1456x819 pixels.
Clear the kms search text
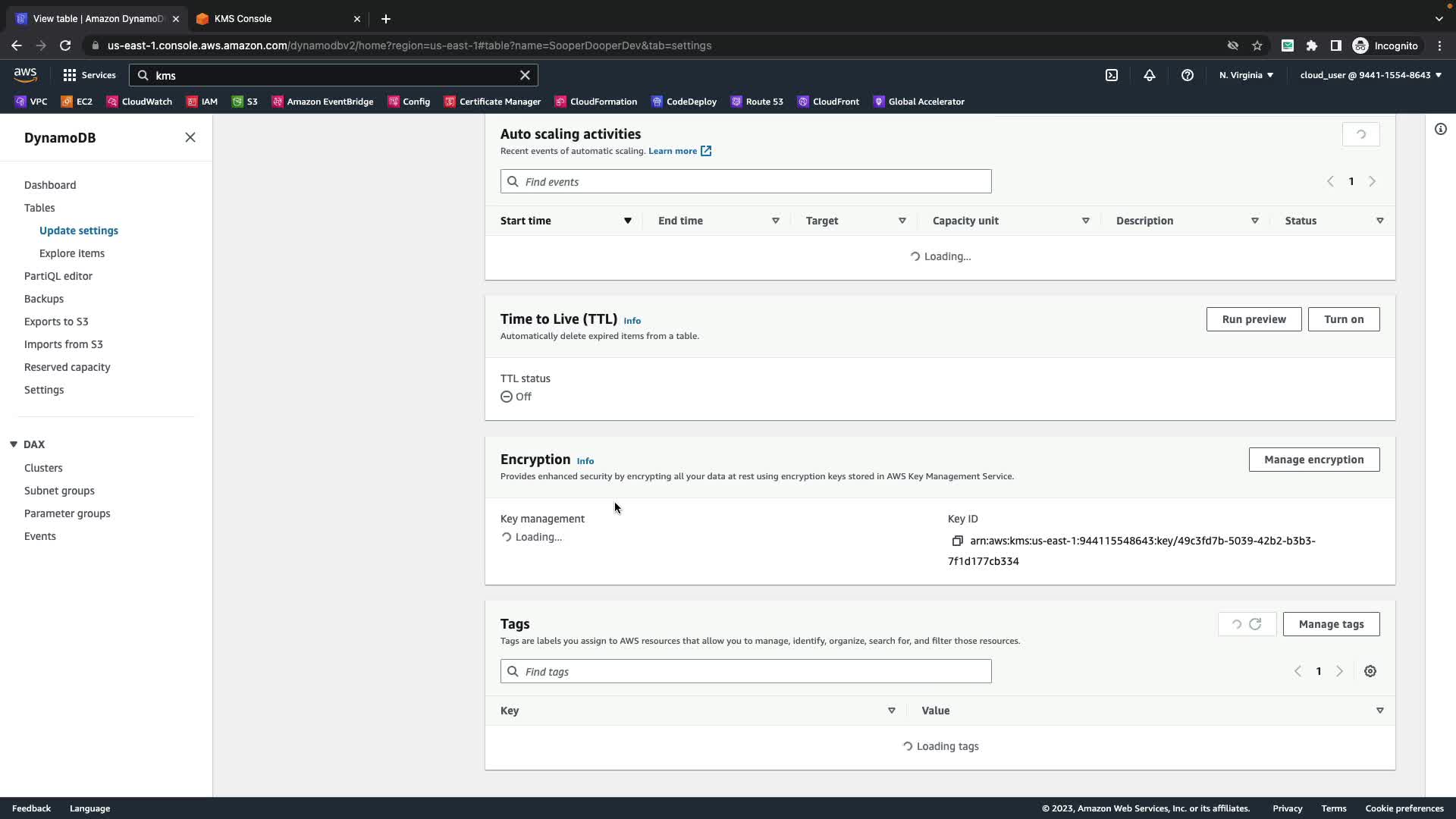click(x=525, y=75)
